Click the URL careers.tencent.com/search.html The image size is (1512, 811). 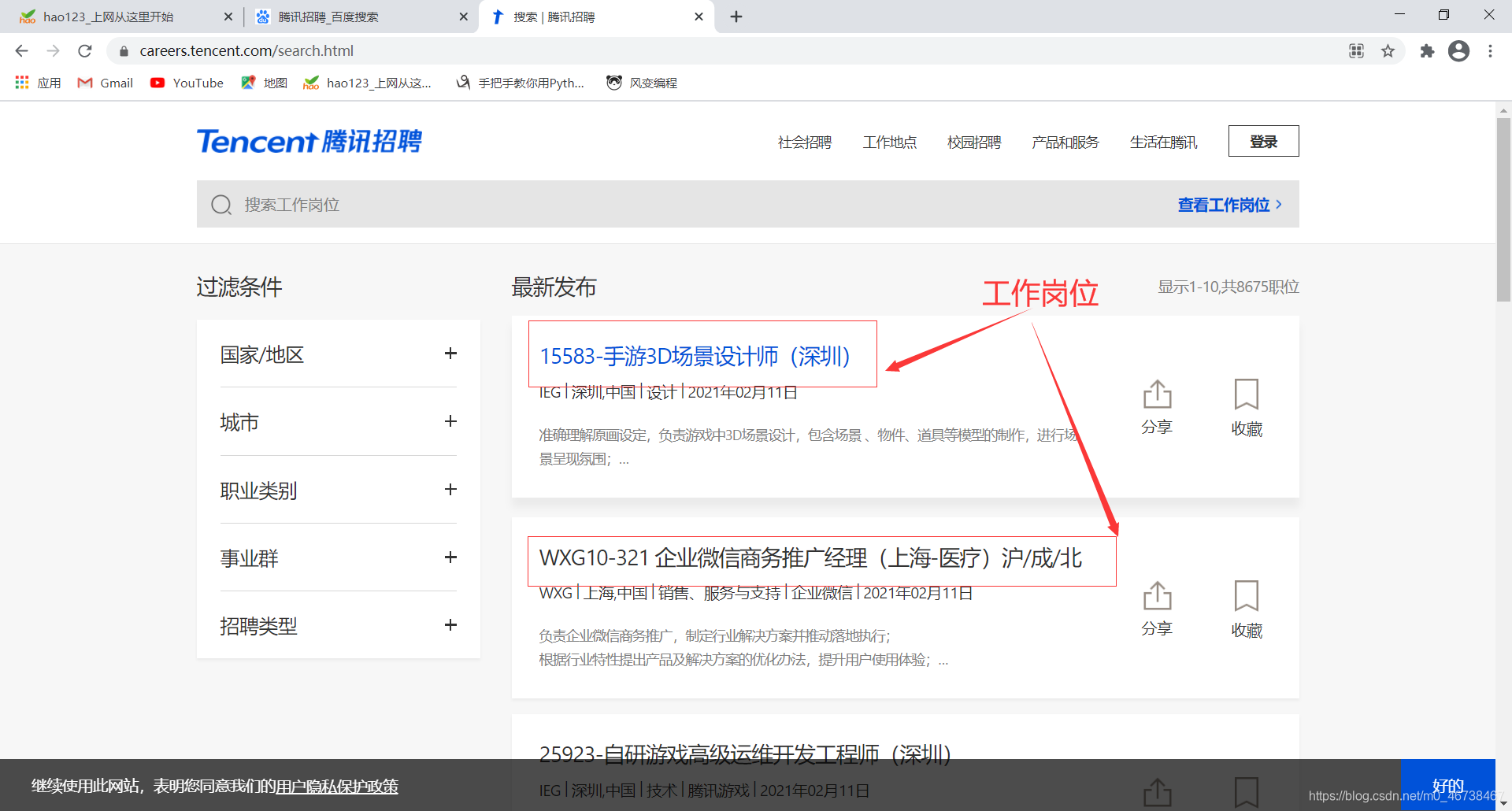point(246,51)
